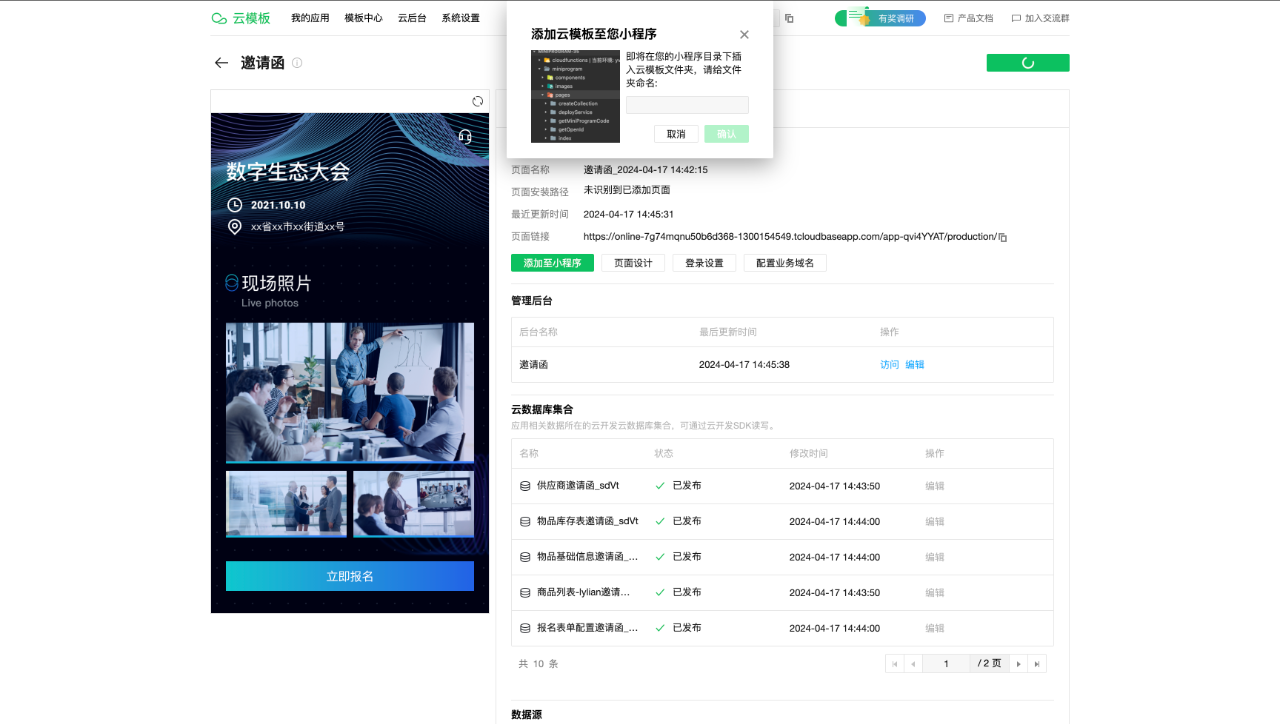This screenshot has width=1280, height=724.
Task: Go to next page of collections
Action: click(1019, 664)
